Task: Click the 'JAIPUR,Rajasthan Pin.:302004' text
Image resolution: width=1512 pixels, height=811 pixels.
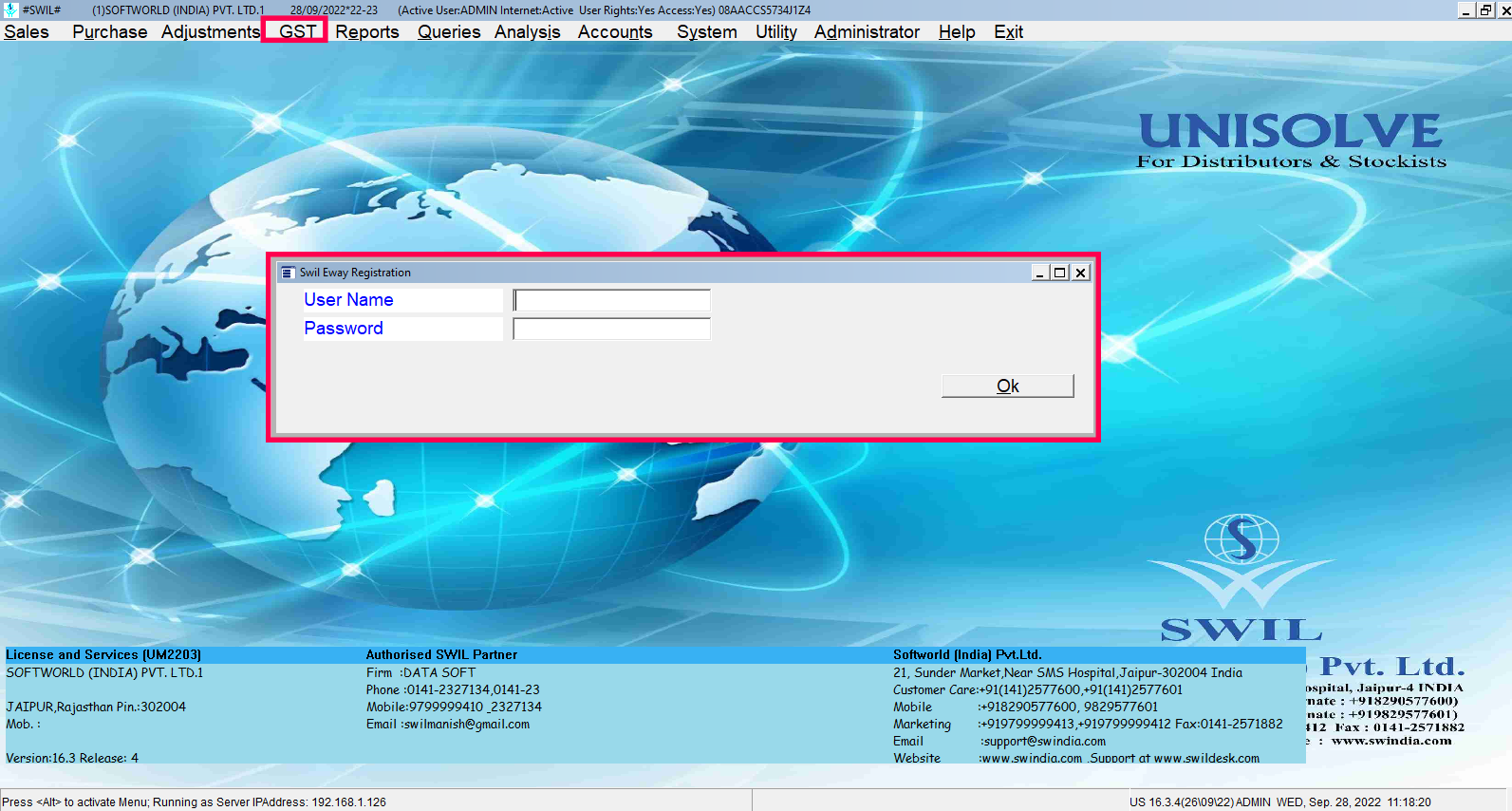Action: 96,707
